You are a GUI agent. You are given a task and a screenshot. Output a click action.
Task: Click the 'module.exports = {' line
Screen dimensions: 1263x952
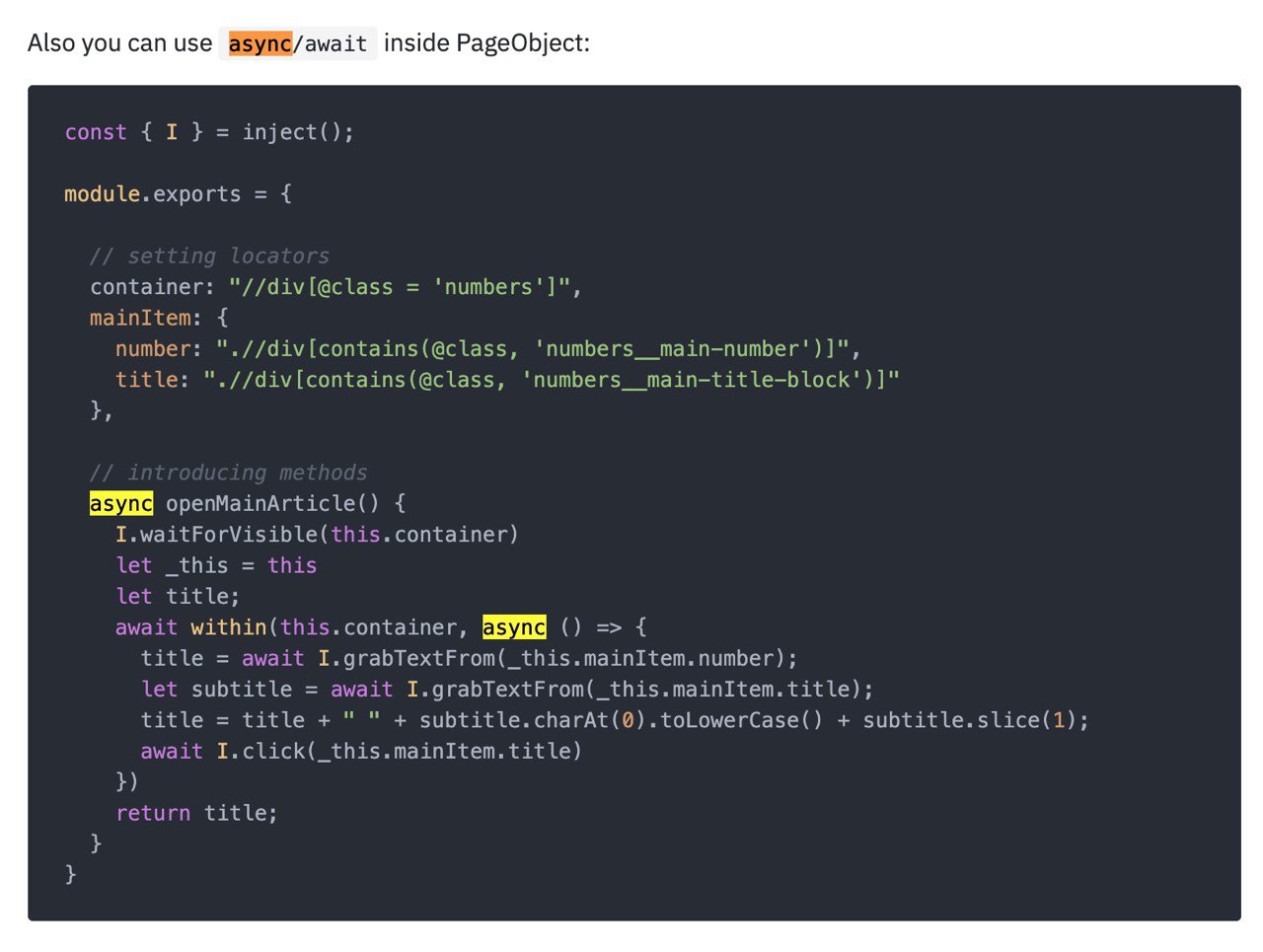pos(179,194)
